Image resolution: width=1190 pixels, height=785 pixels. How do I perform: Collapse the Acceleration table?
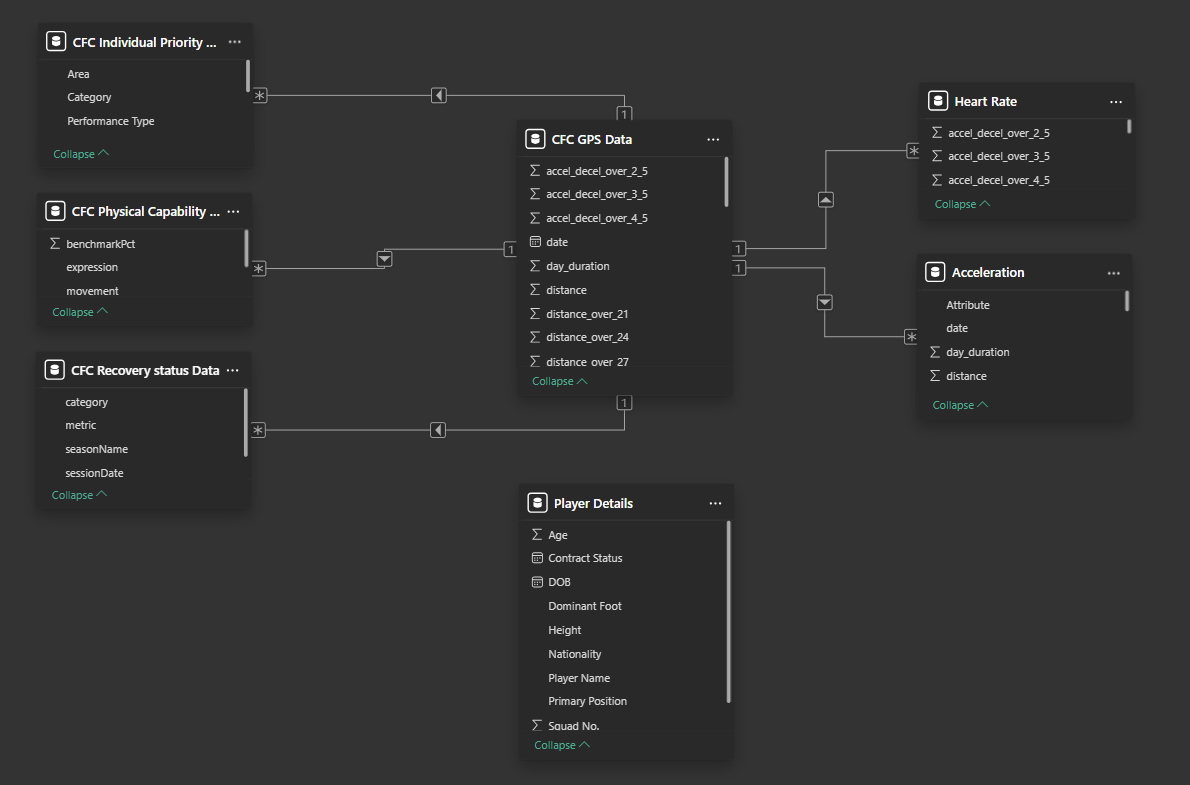pyautogui.click(x=960, y=405)
